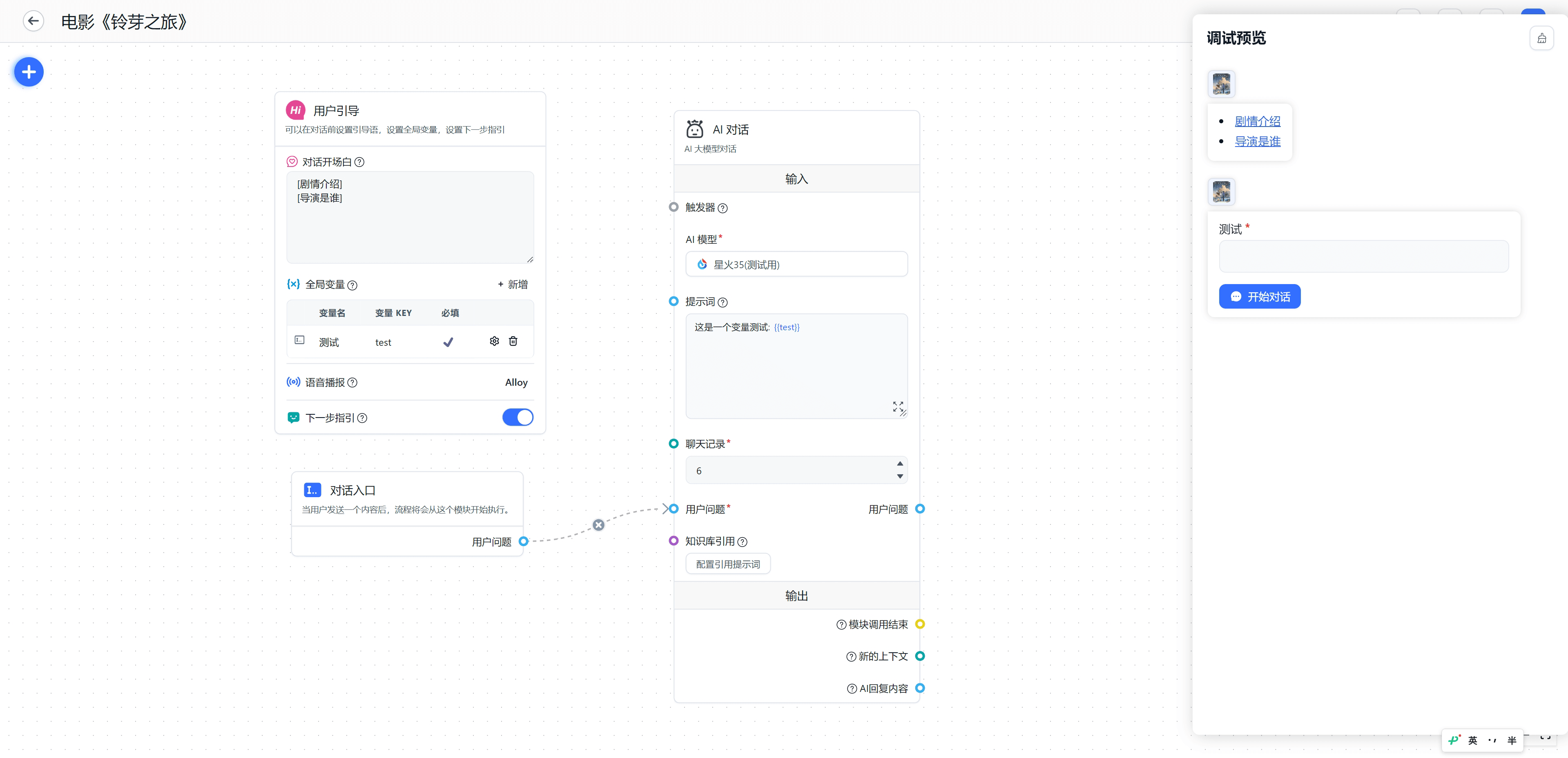Increase the 聊天记录 count with the up arrow
The image size is (1568, 758).
(900, 464)
